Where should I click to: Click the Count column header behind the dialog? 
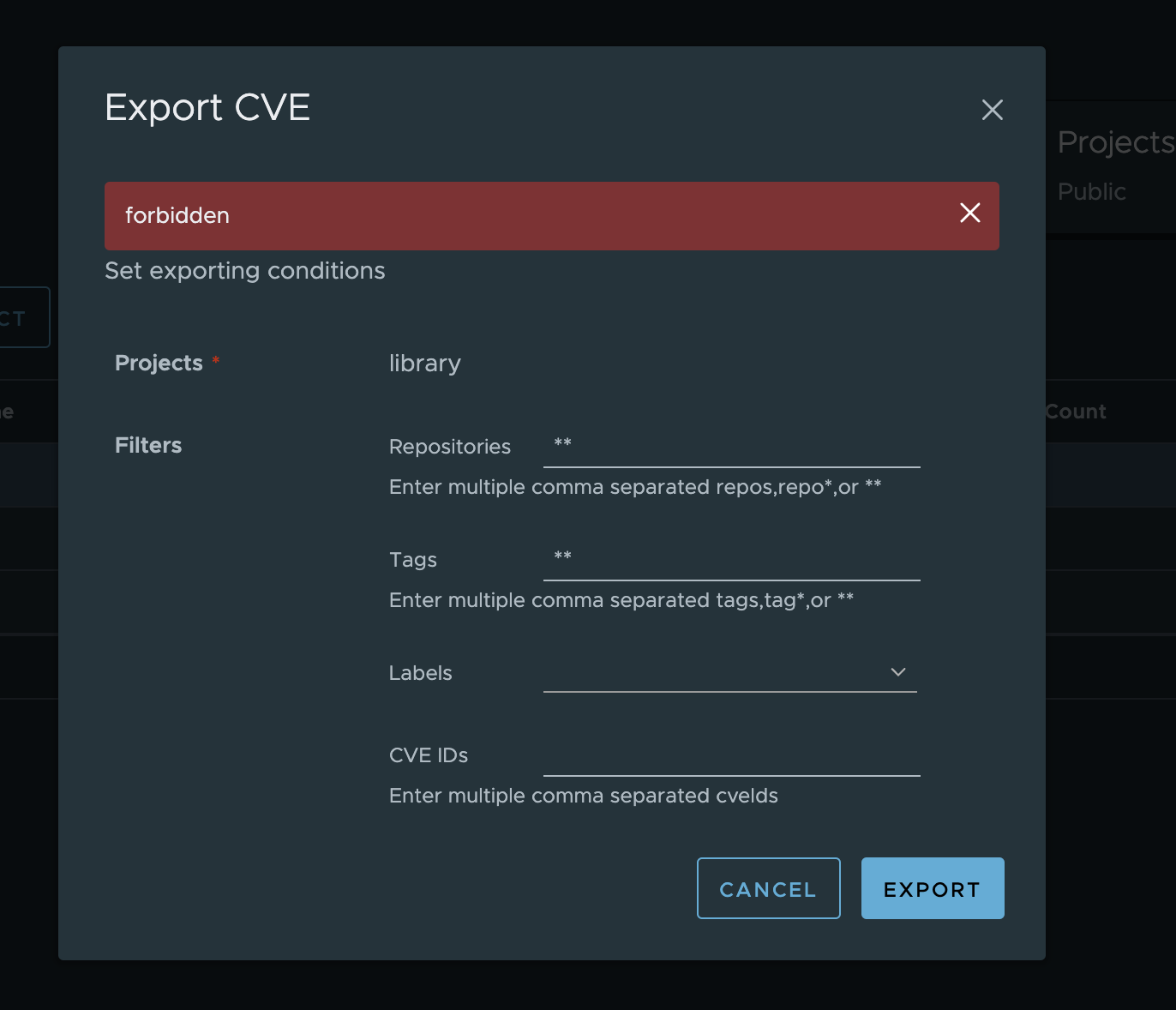pos(1075,411)
